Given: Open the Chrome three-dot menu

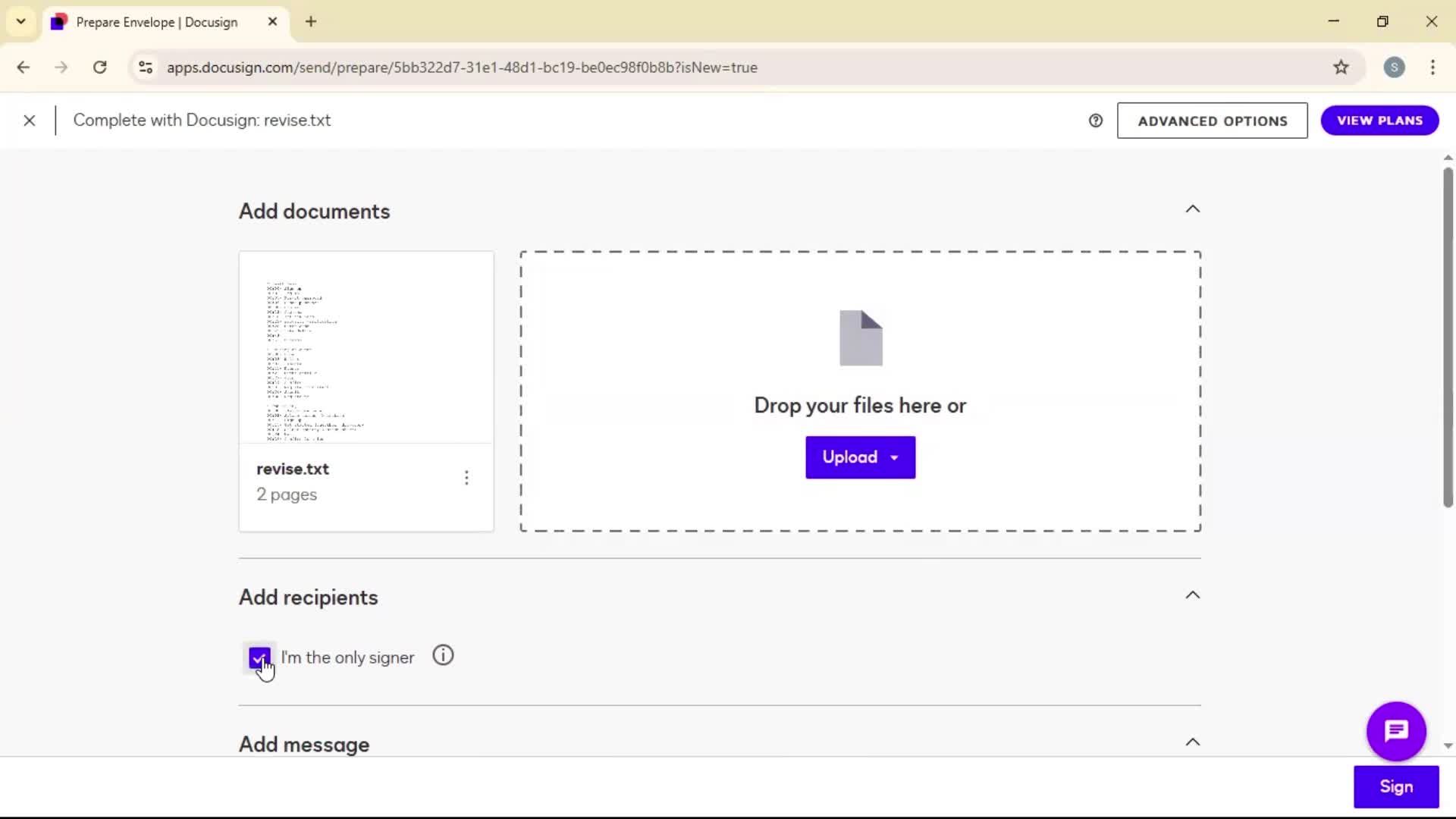Looking at the screenshot, I should point(1432,67).
